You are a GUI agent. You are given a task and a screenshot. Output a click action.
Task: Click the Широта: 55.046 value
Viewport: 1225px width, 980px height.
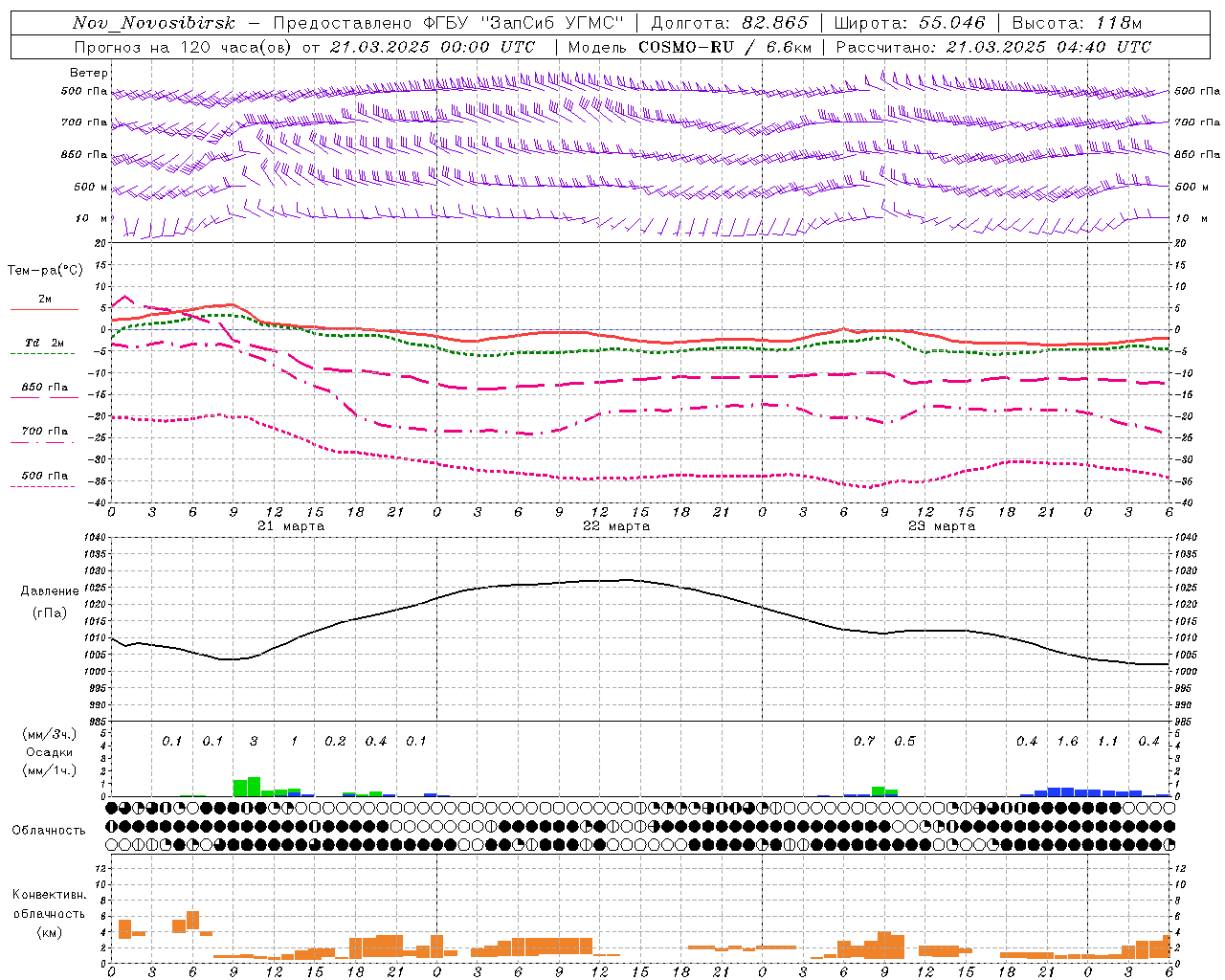909,23
